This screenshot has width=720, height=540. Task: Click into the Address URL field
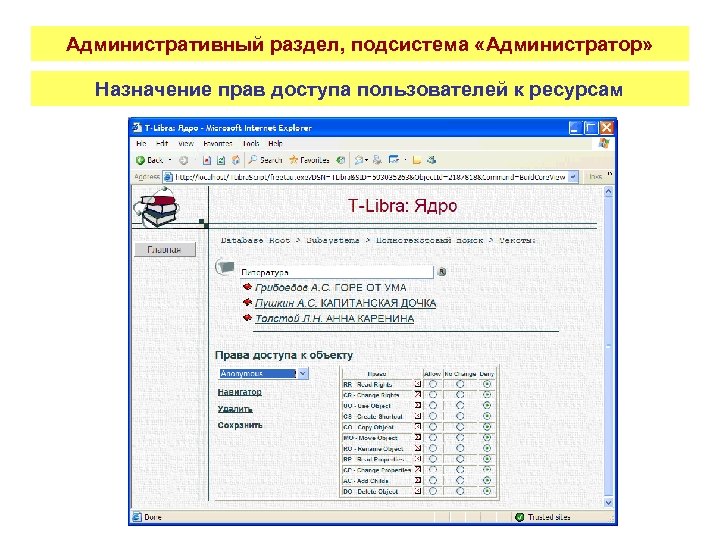pos(371,177)
